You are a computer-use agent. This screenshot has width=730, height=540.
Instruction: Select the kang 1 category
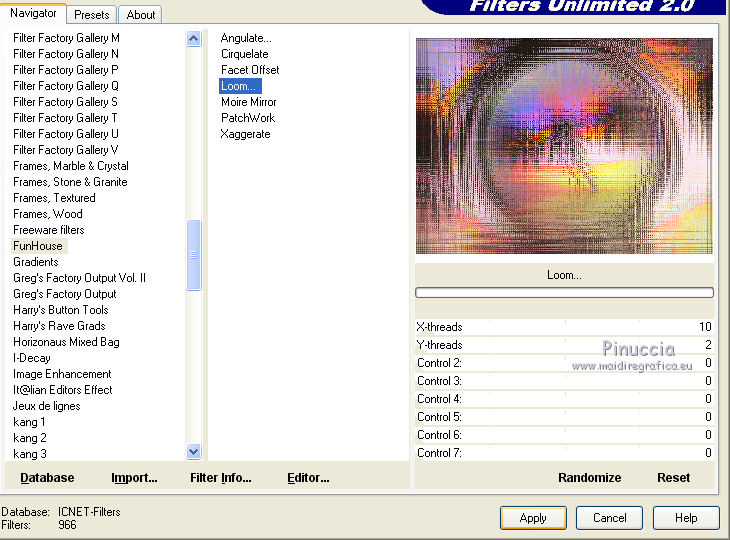tap(29, 422)
